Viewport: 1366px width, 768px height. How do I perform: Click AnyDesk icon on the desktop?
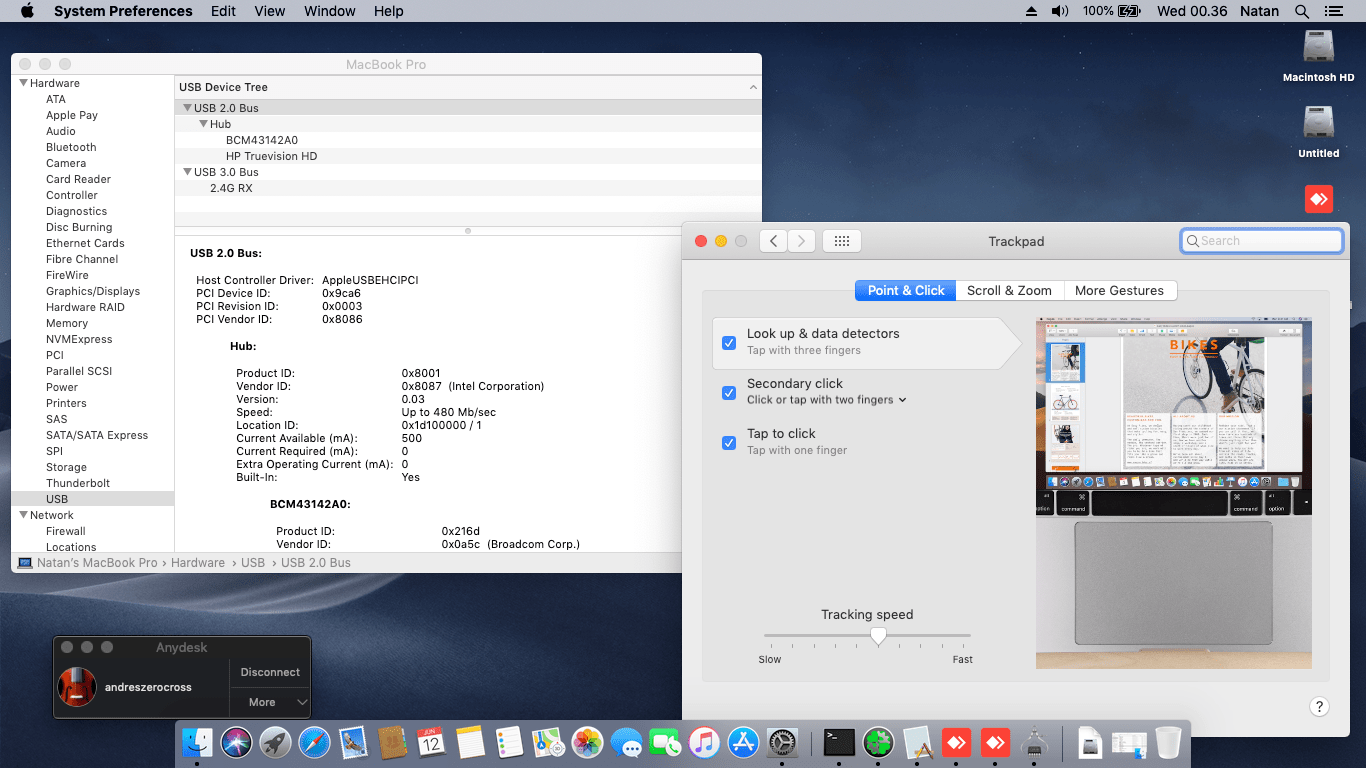pos(1319,199)
